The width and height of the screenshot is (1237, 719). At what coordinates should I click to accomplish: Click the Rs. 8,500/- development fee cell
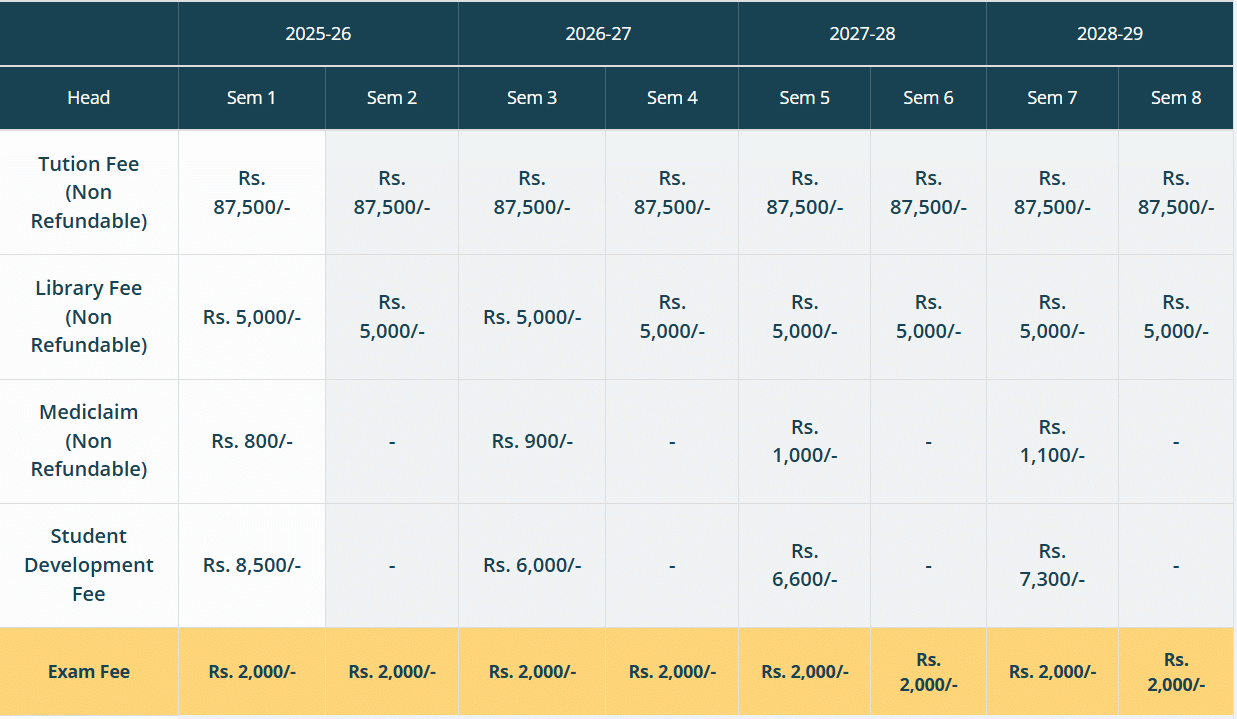coord(252,565)
